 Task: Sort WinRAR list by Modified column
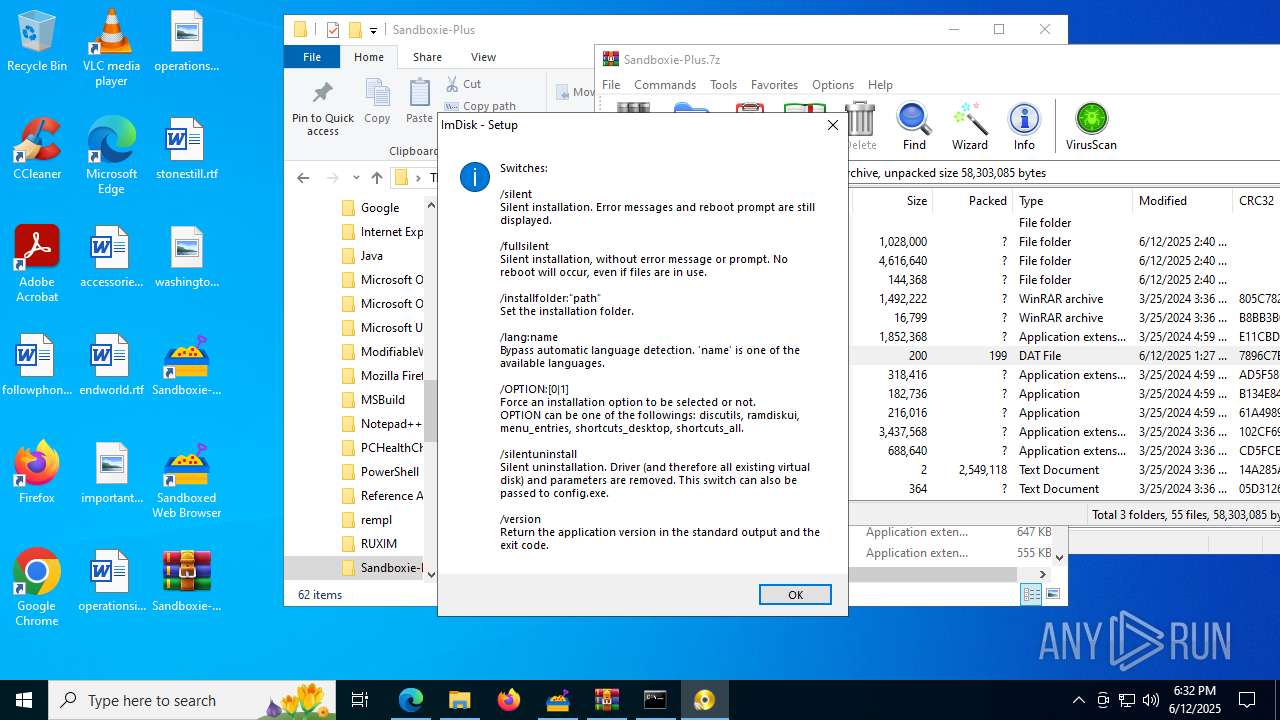[1182, 200]
